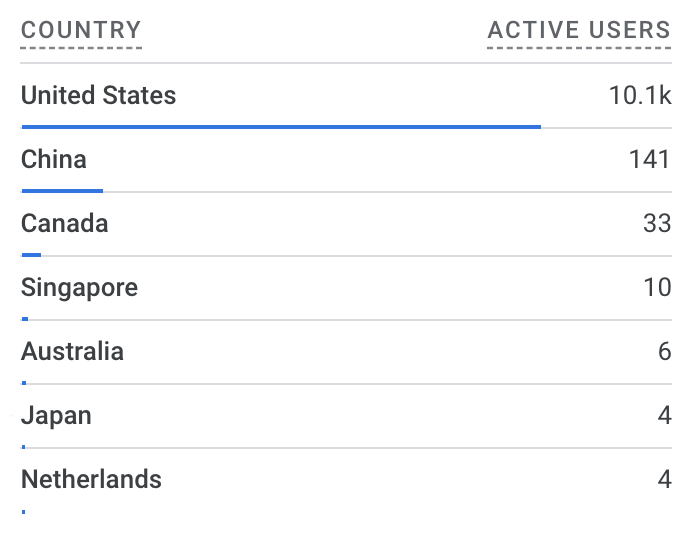Click the Netherlands country name

[x=91, y=480]
